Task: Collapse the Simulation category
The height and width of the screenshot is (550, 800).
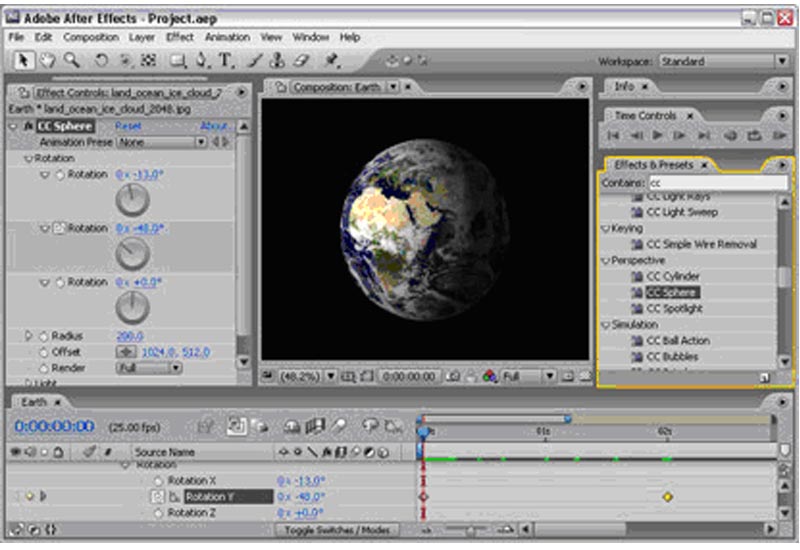Action: 606,325
